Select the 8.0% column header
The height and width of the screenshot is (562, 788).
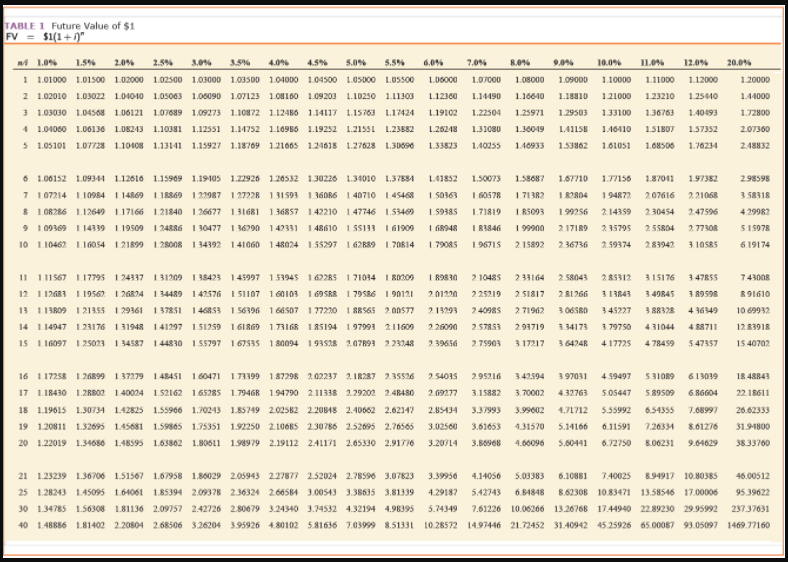520,63
